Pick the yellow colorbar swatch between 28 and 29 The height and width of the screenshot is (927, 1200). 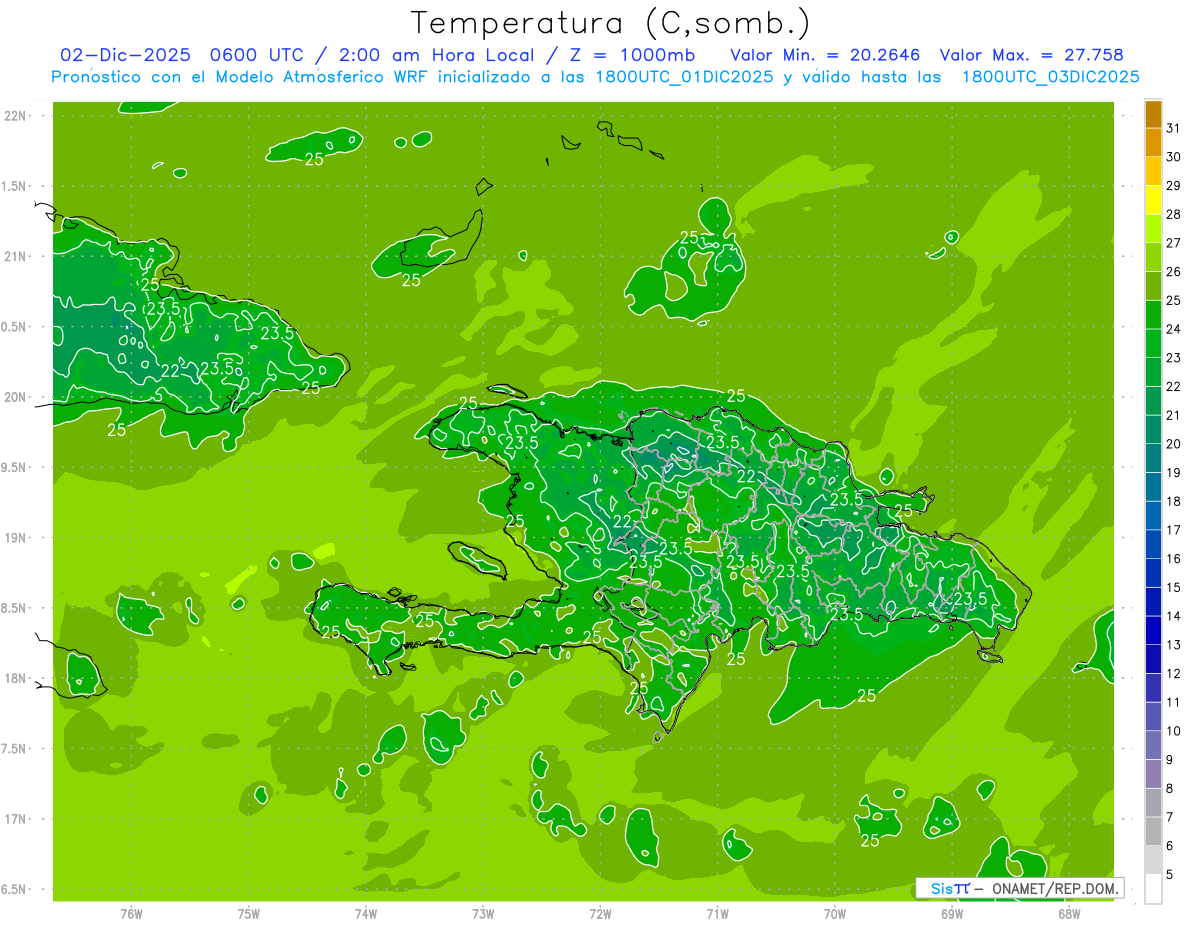[1153, 200]
